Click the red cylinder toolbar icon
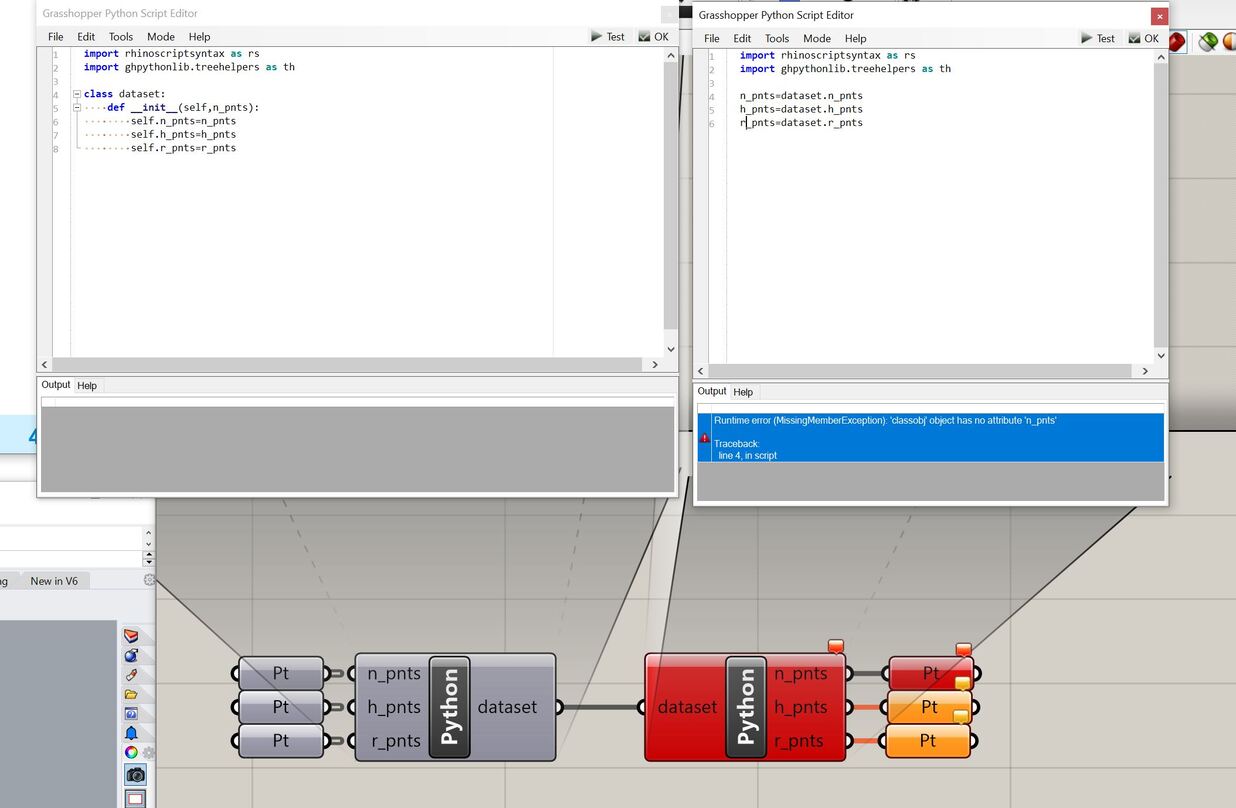This screenshot has height=808, width=1236. (x=1176, y=41)
